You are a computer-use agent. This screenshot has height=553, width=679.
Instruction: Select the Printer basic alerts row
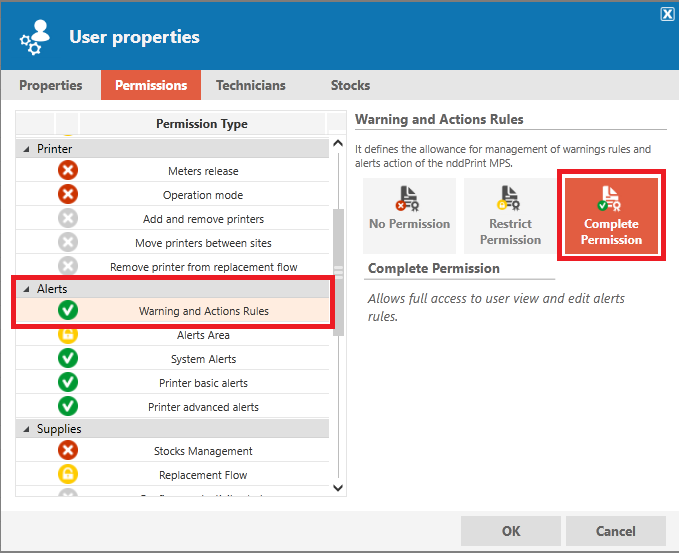pos(172,382)
